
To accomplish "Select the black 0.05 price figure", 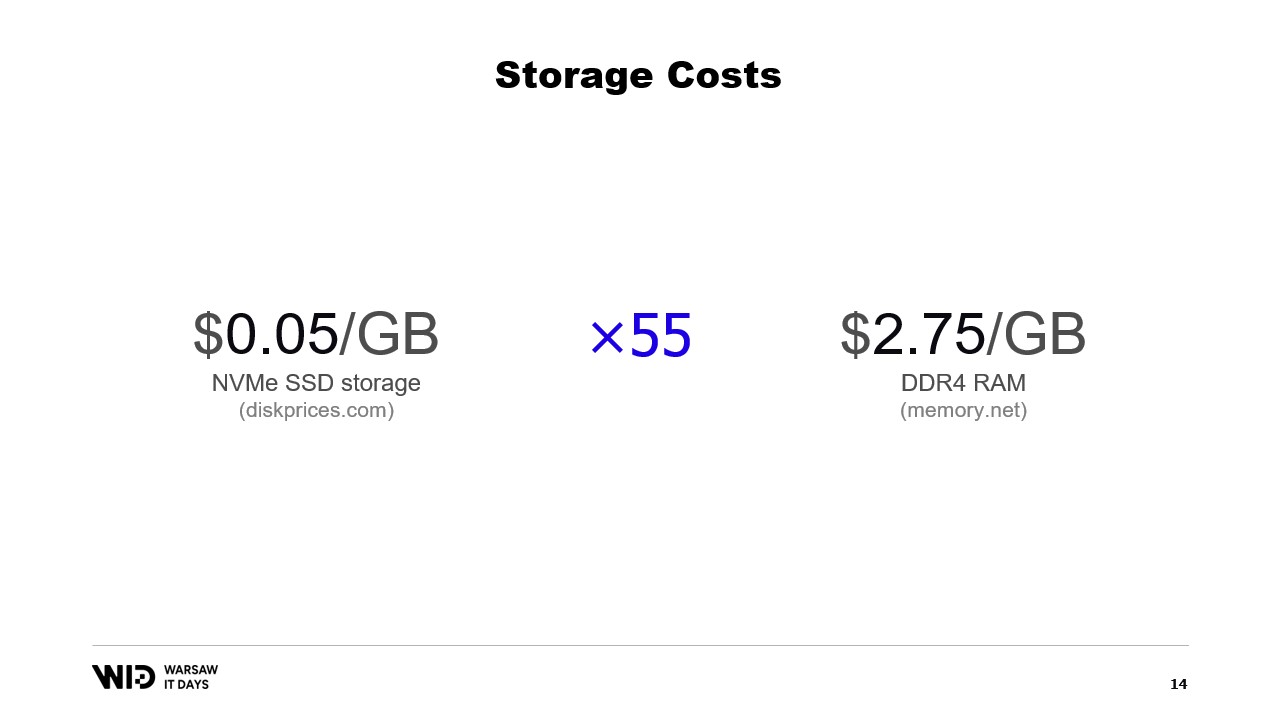I will (x=282, y=334).
